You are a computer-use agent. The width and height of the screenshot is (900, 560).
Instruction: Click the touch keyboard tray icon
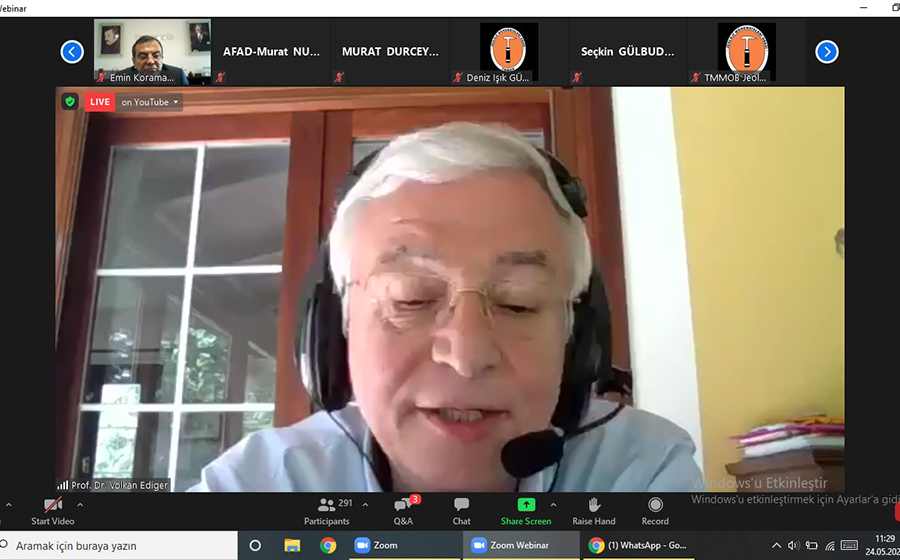click(849, 546)
